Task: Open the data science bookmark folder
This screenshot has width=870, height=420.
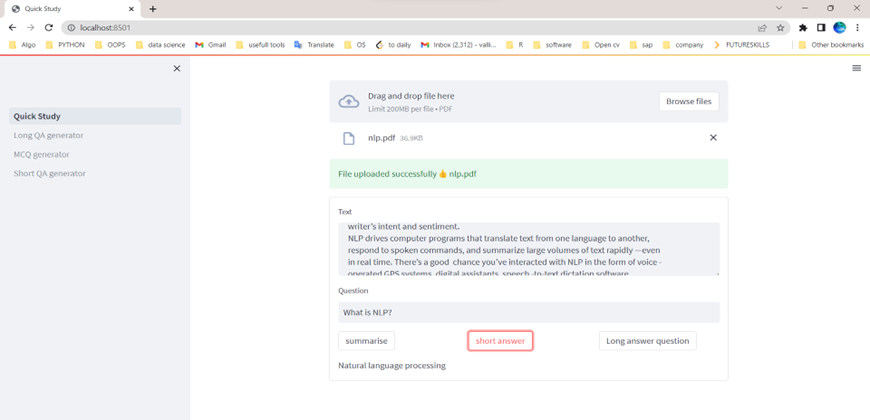Action: [x=160, y=45]
